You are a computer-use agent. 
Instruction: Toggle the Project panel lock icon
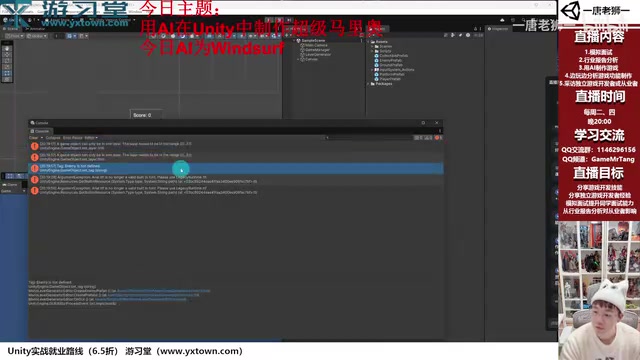(475, 29)
